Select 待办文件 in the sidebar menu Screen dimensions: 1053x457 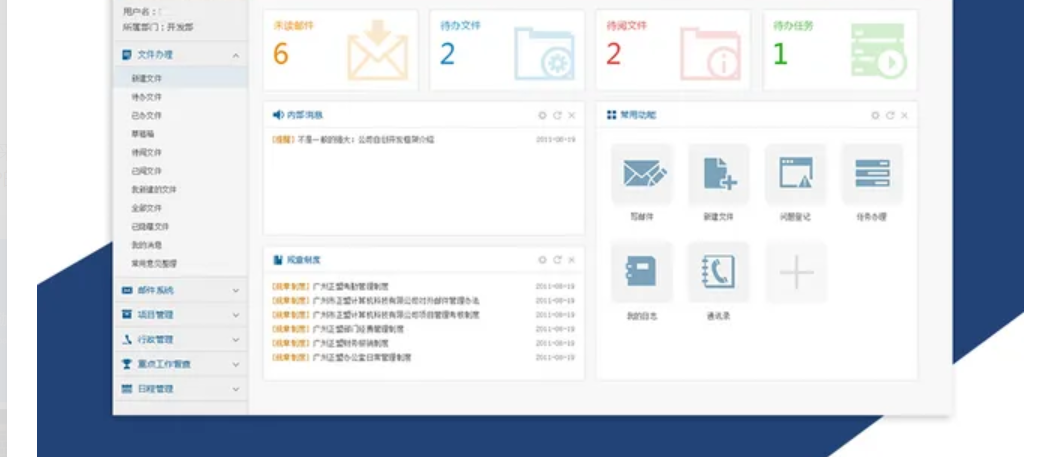point(146,98)
